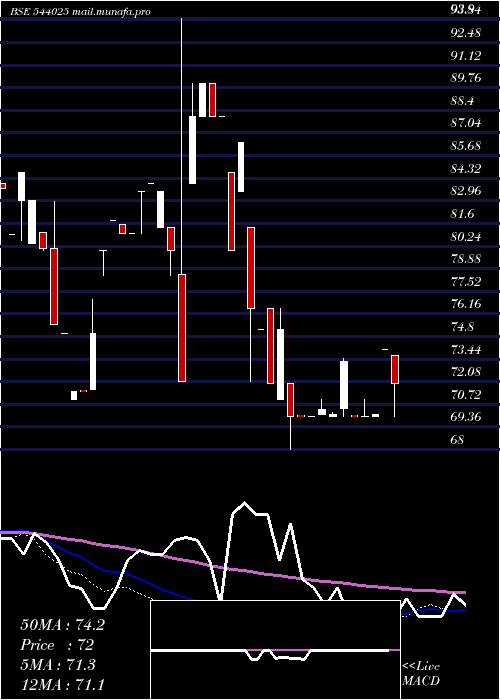Click the 84.32 price axis label
Viewport: 500px width, 700px height.
466,168
